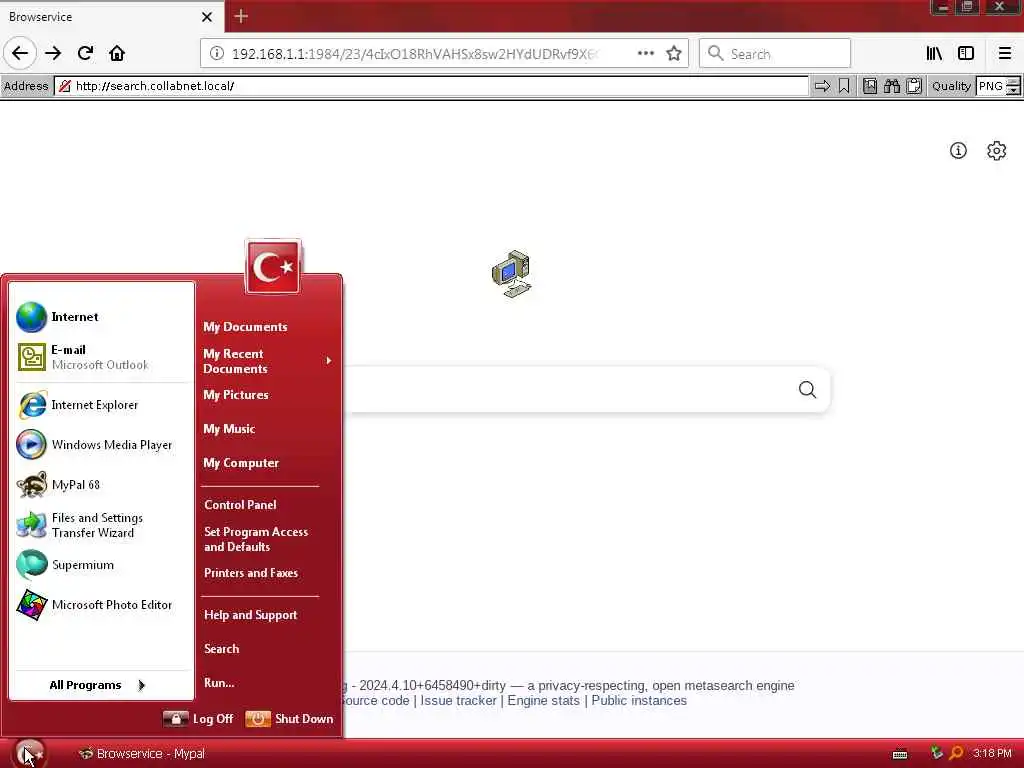Click the 3:18 PM clock
Viewport: 1024px width, 768px height.
(x=992, y=754)
